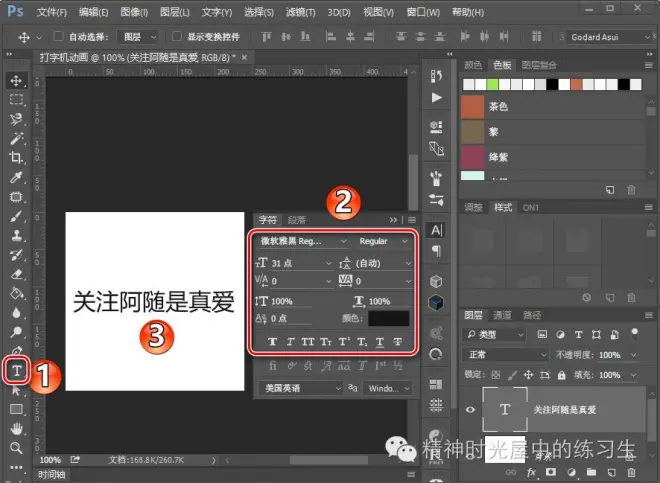Select the Hand tool
Viewport: 660px width, 483px height.
[16, 429]
